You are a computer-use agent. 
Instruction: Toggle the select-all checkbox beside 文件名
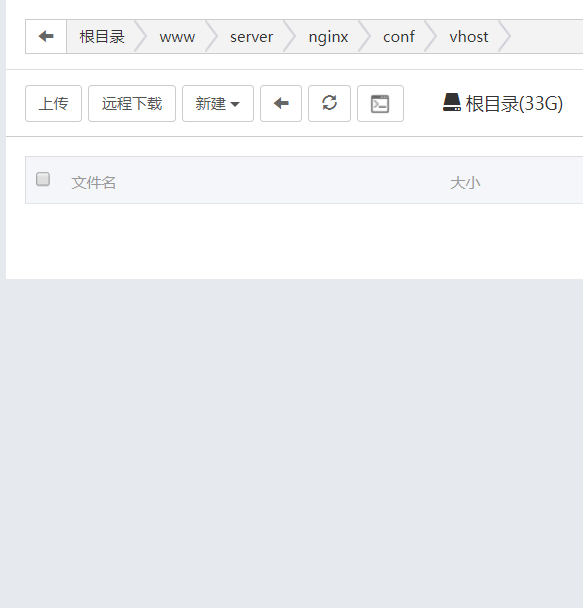[43, 180]
